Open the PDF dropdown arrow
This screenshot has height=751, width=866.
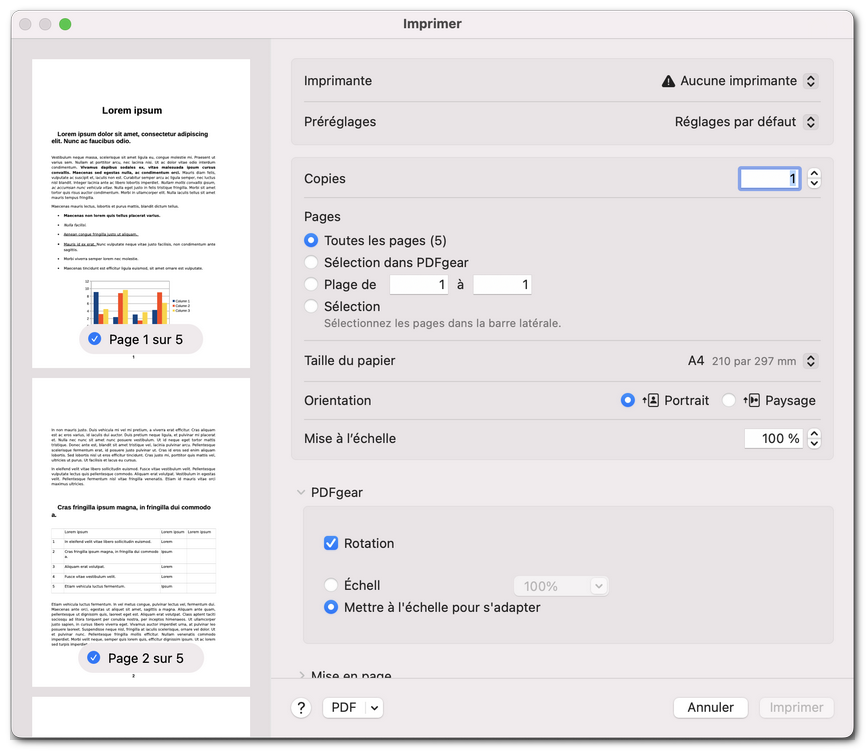tap(374, 707)
